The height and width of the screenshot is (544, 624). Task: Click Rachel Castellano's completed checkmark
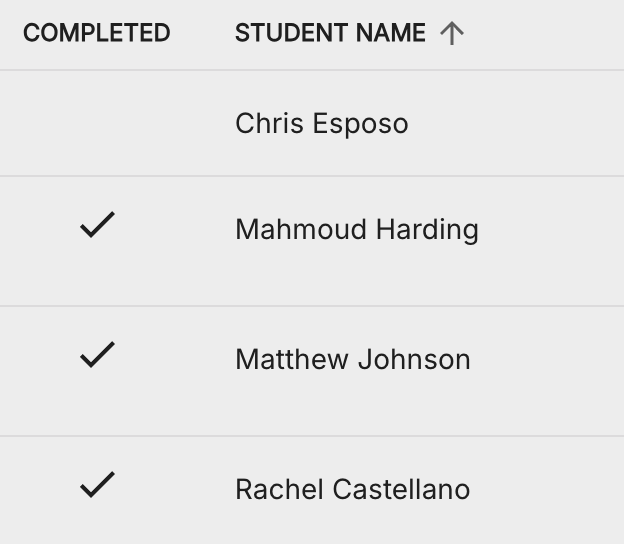pyautogui.click(x=98, y=485)
